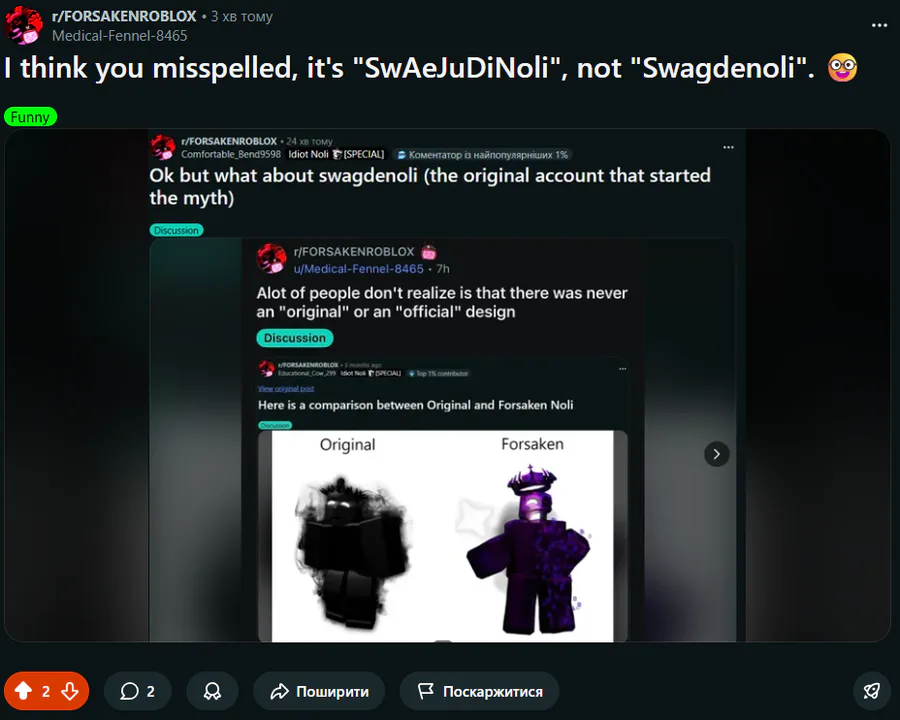Viewport: 900px width, 720px height.
Task: Open the embedded crosspost image
Action: coord(448,385)
